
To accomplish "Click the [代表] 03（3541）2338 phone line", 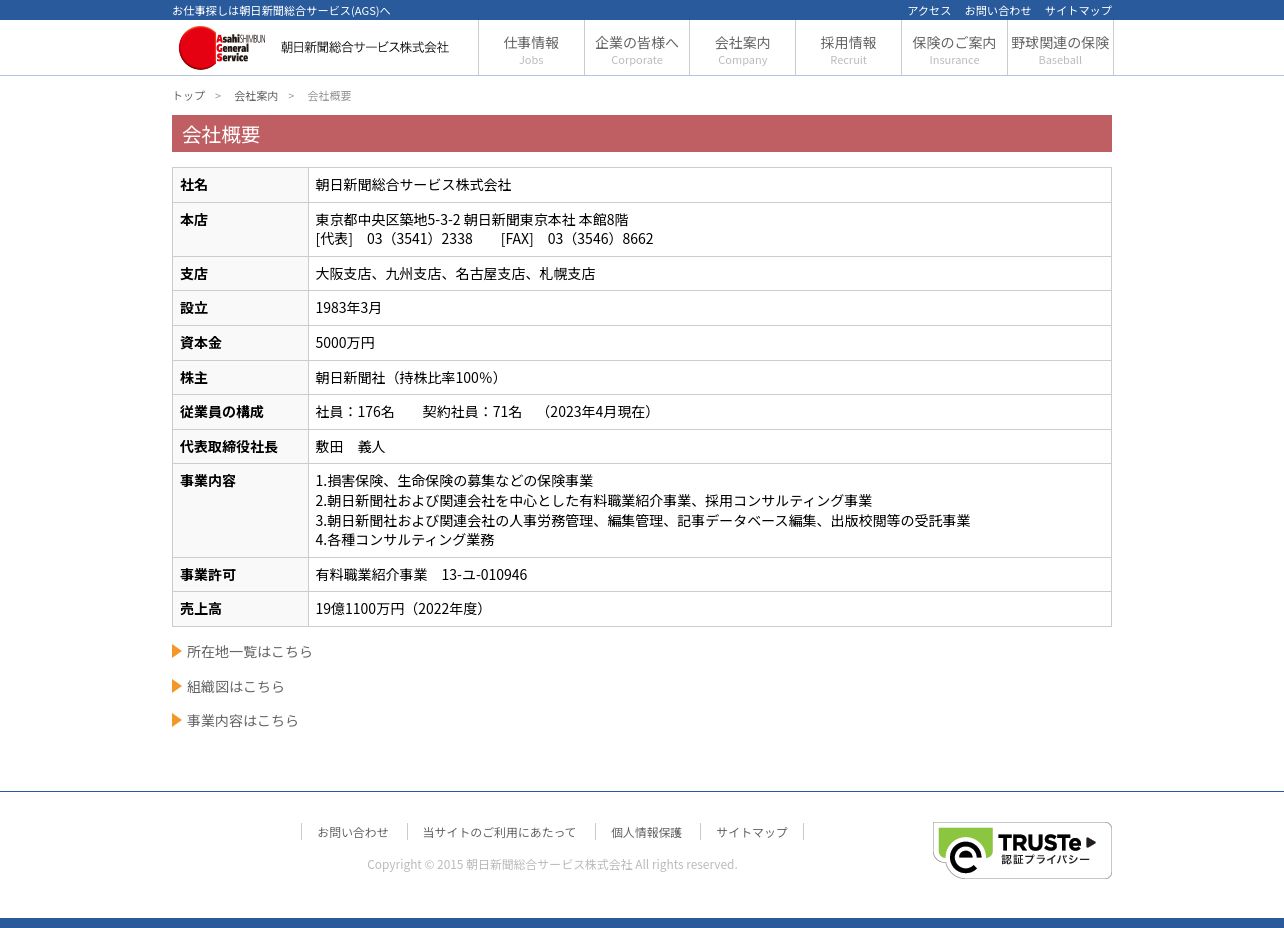I will (394, 239).
